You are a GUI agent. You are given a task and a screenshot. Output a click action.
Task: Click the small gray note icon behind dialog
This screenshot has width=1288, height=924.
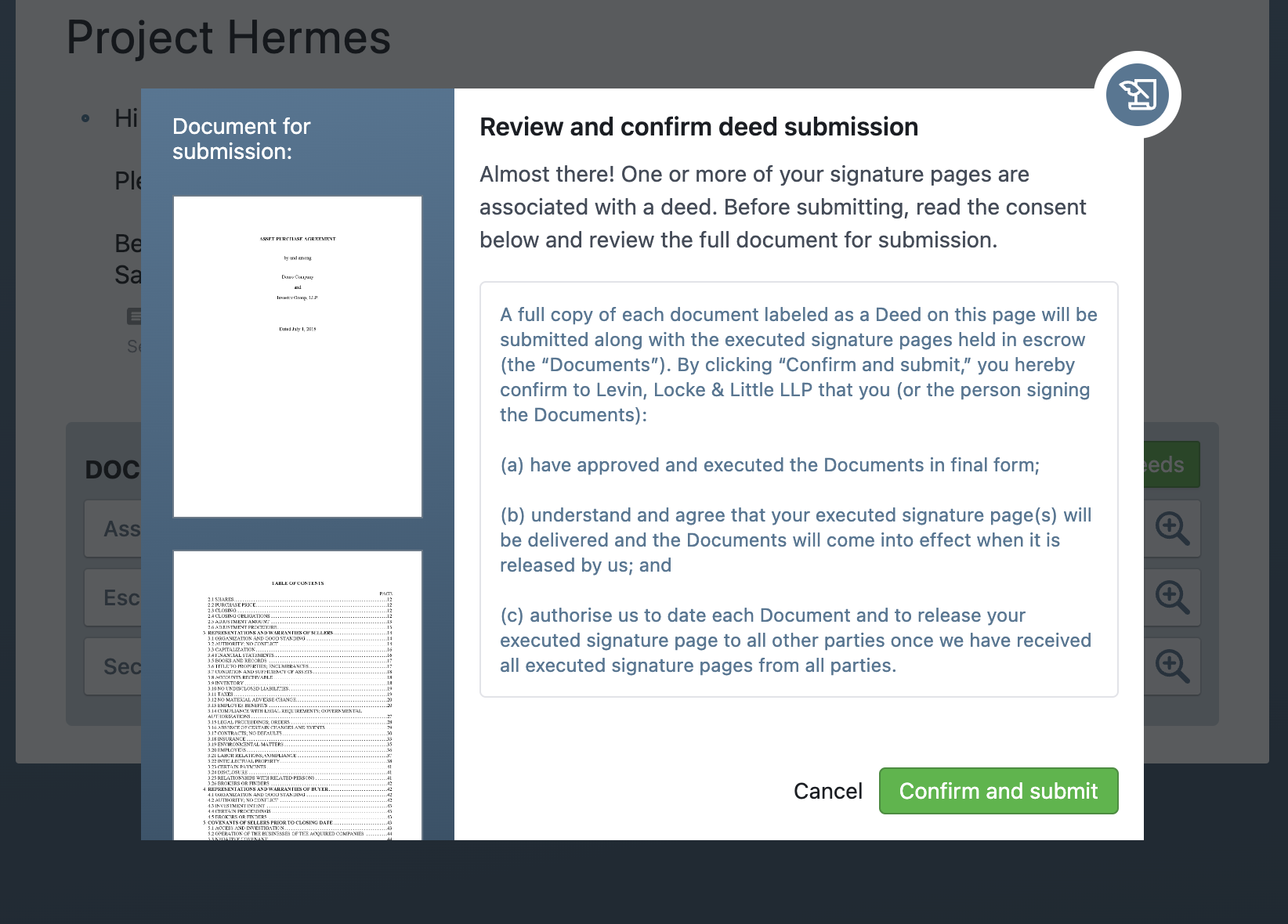pos(135,316)
